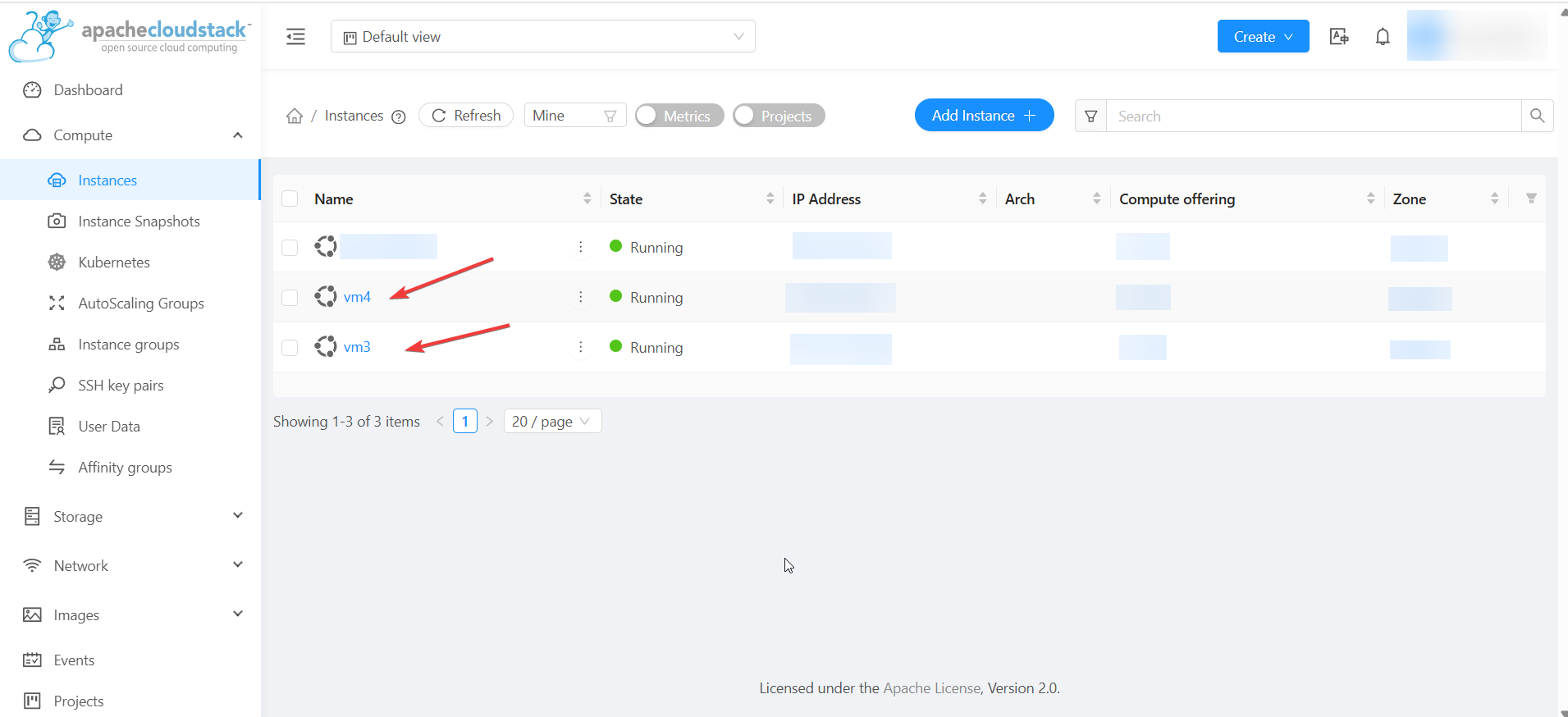Collapse the sidebar with the menu fold icon
The image size is (1568, 717).
[x=295, y=37]
